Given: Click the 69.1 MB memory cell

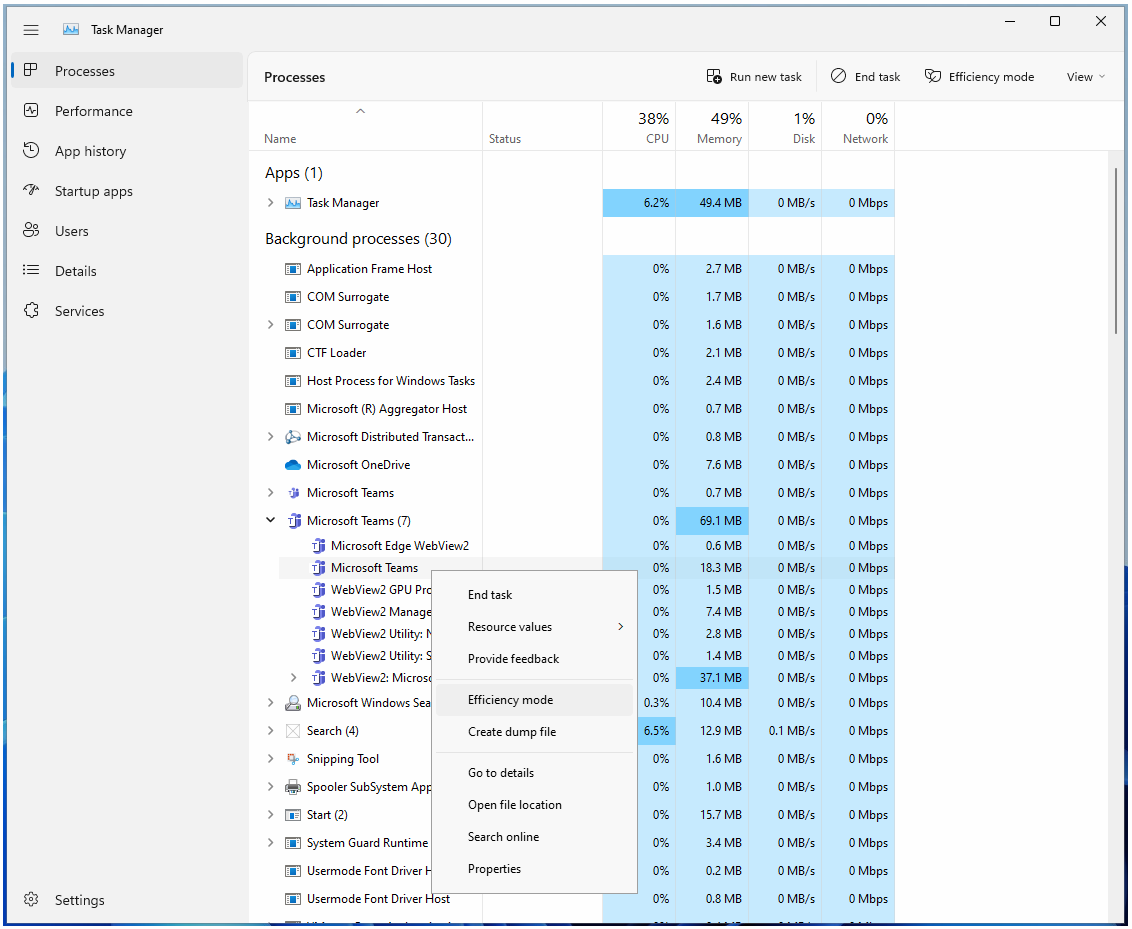Looking at the screenshot, I should click(712, 520).
